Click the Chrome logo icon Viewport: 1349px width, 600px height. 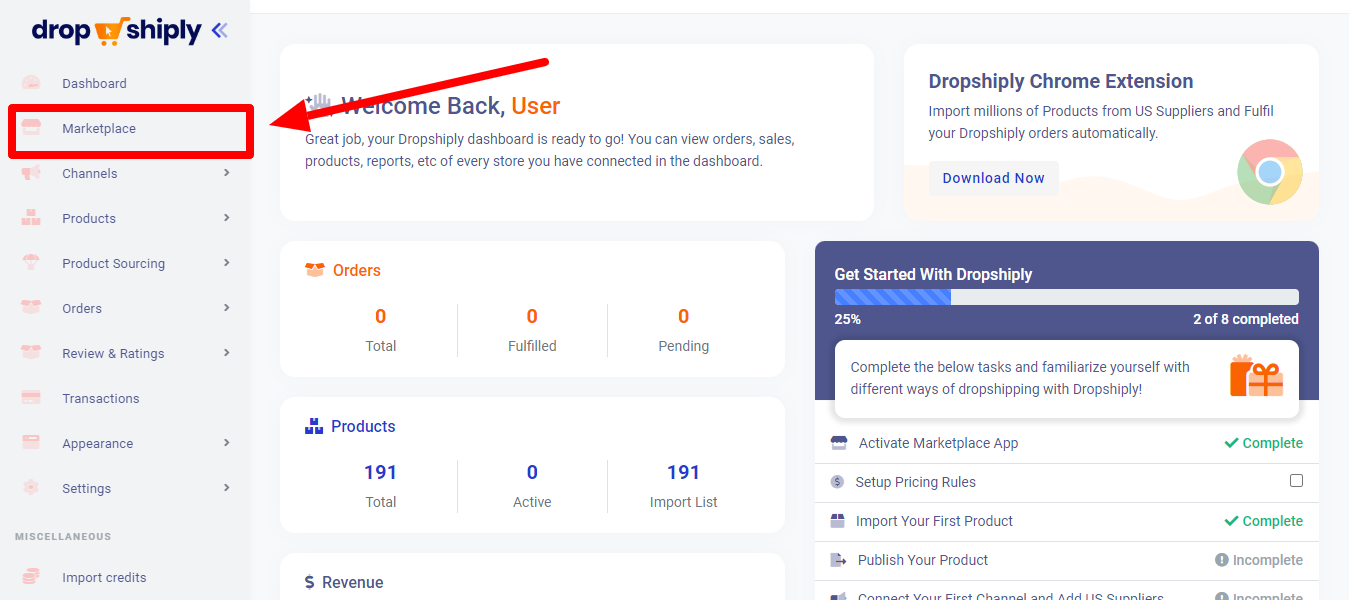(1269, 172)
